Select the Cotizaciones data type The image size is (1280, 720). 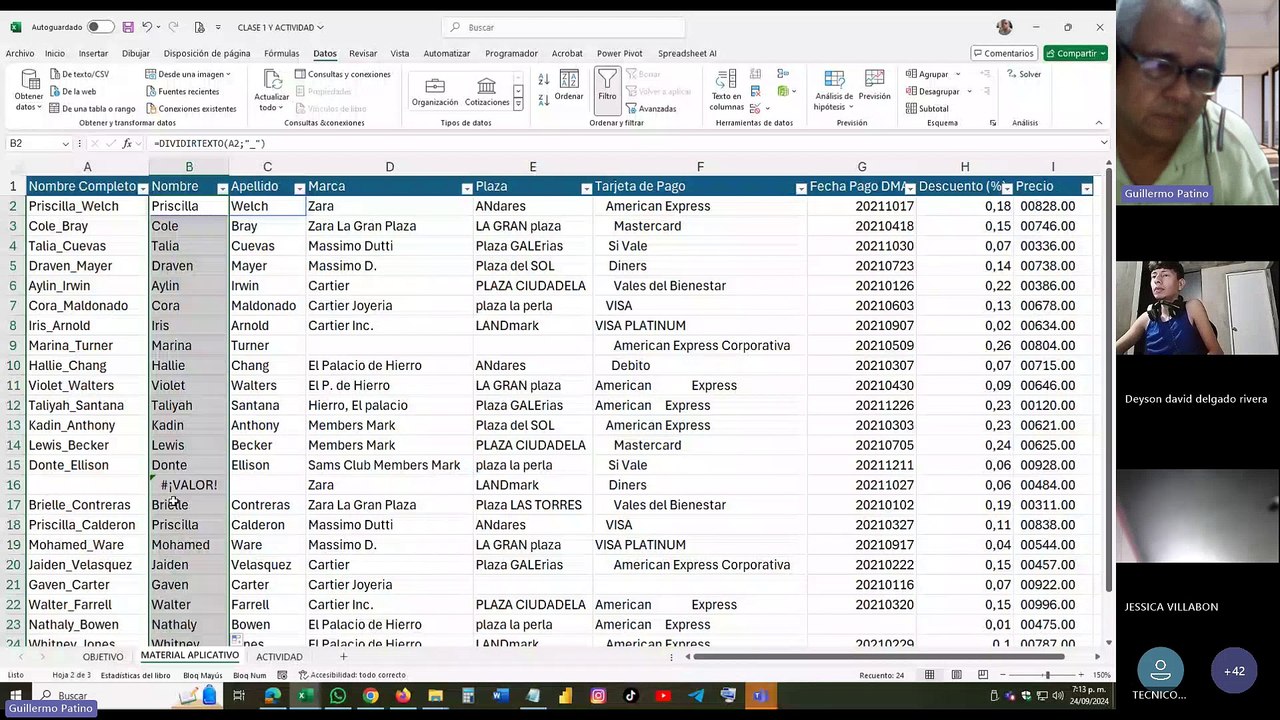click(x=487, y=92)
